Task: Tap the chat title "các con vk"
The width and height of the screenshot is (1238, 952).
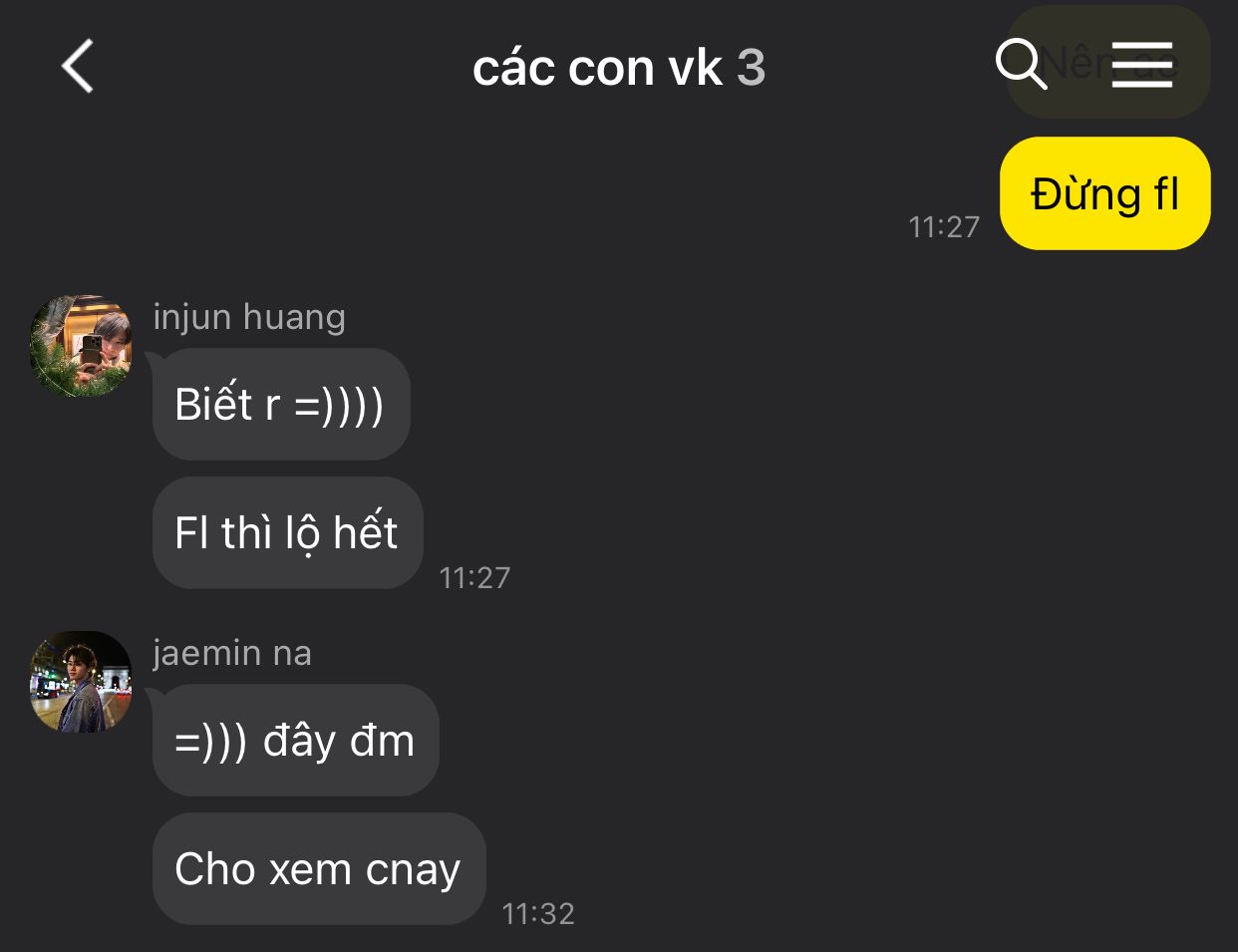Action: (x=597, y=68)
